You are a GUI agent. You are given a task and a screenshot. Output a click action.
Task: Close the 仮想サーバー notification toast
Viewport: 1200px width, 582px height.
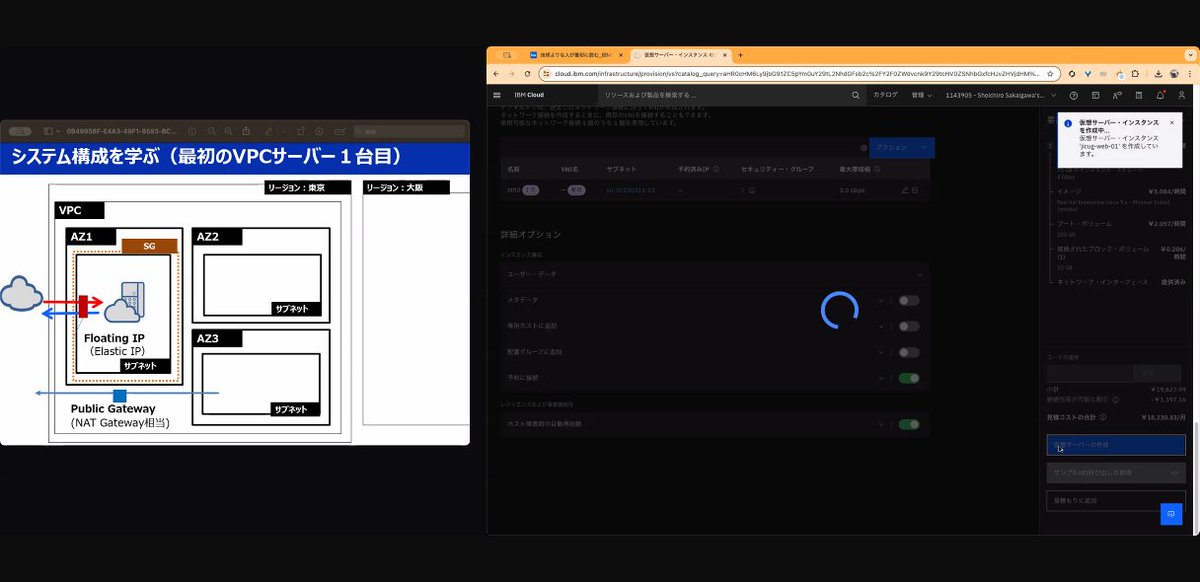point(1174,121)
